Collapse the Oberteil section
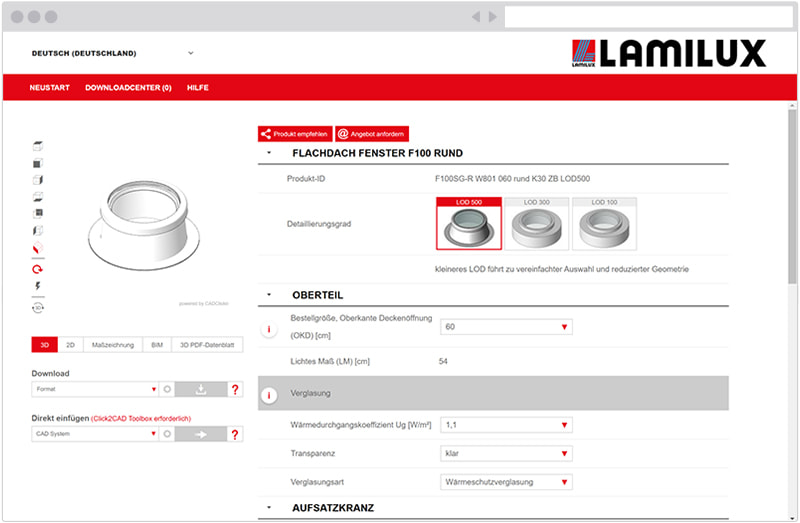The height and width of the screenshot is (523, 800). 269,295
